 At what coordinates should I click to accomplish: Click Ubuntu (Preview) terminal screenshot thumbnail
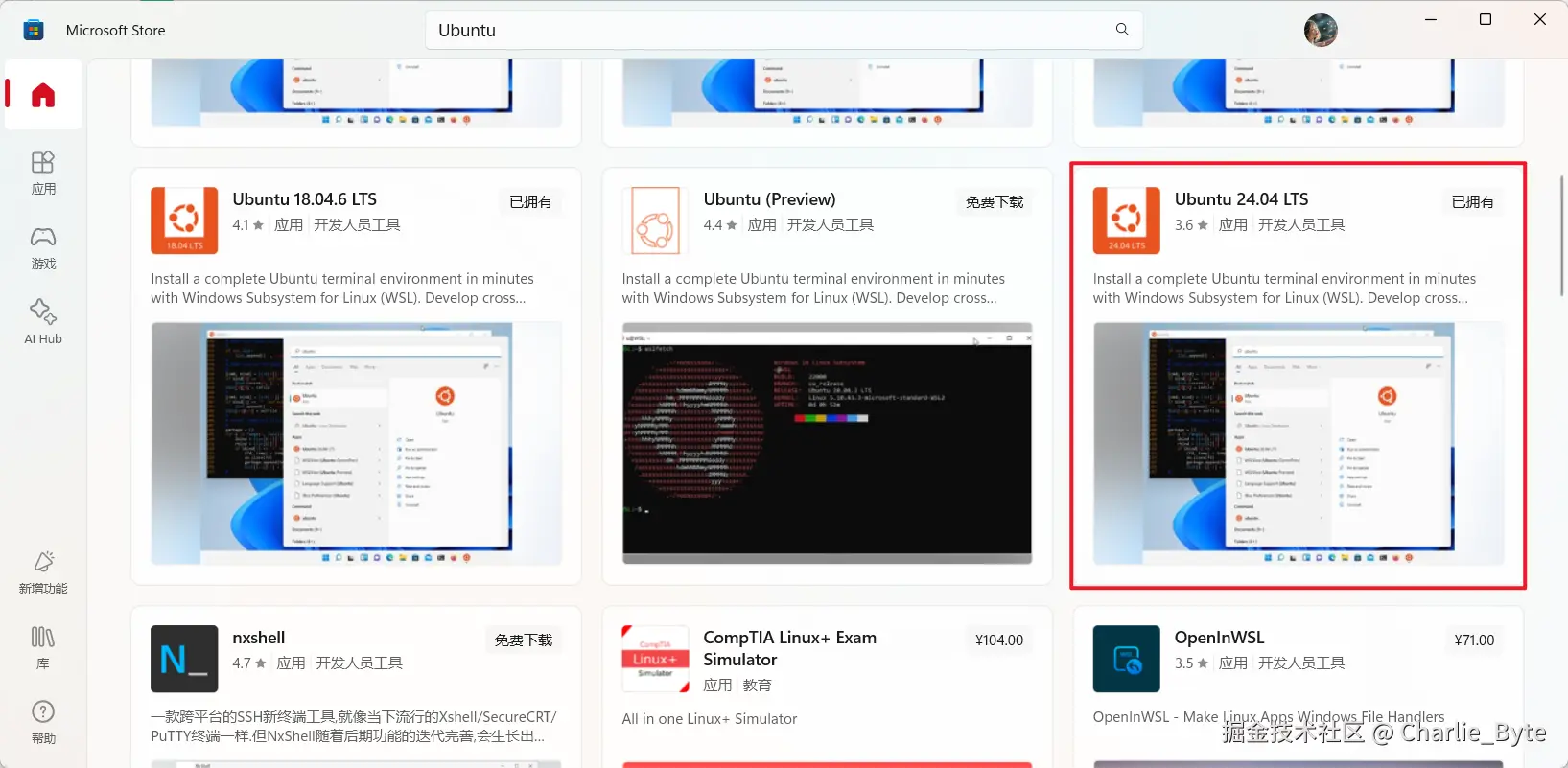point(827,443)
